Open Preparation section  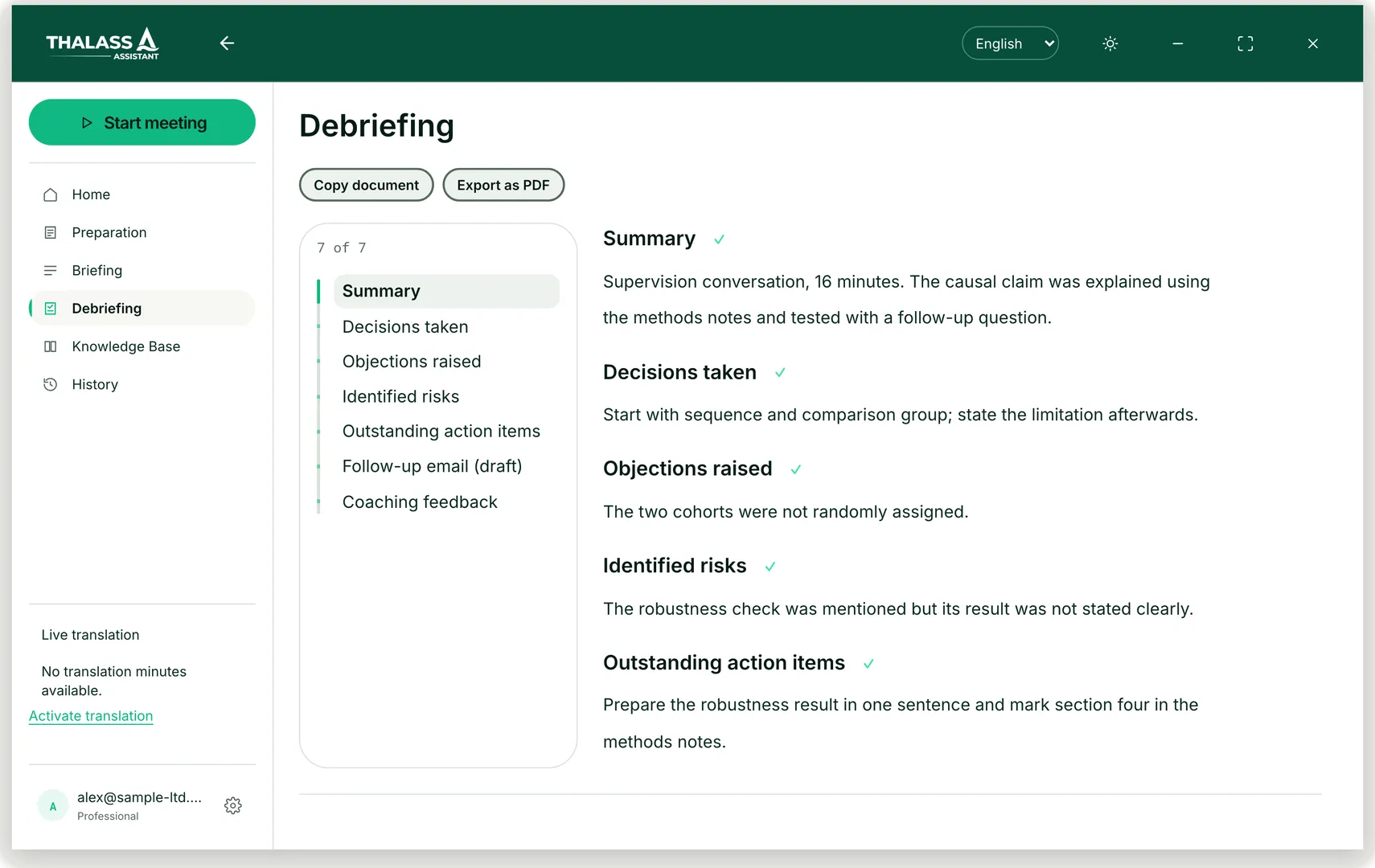[142, 232]
